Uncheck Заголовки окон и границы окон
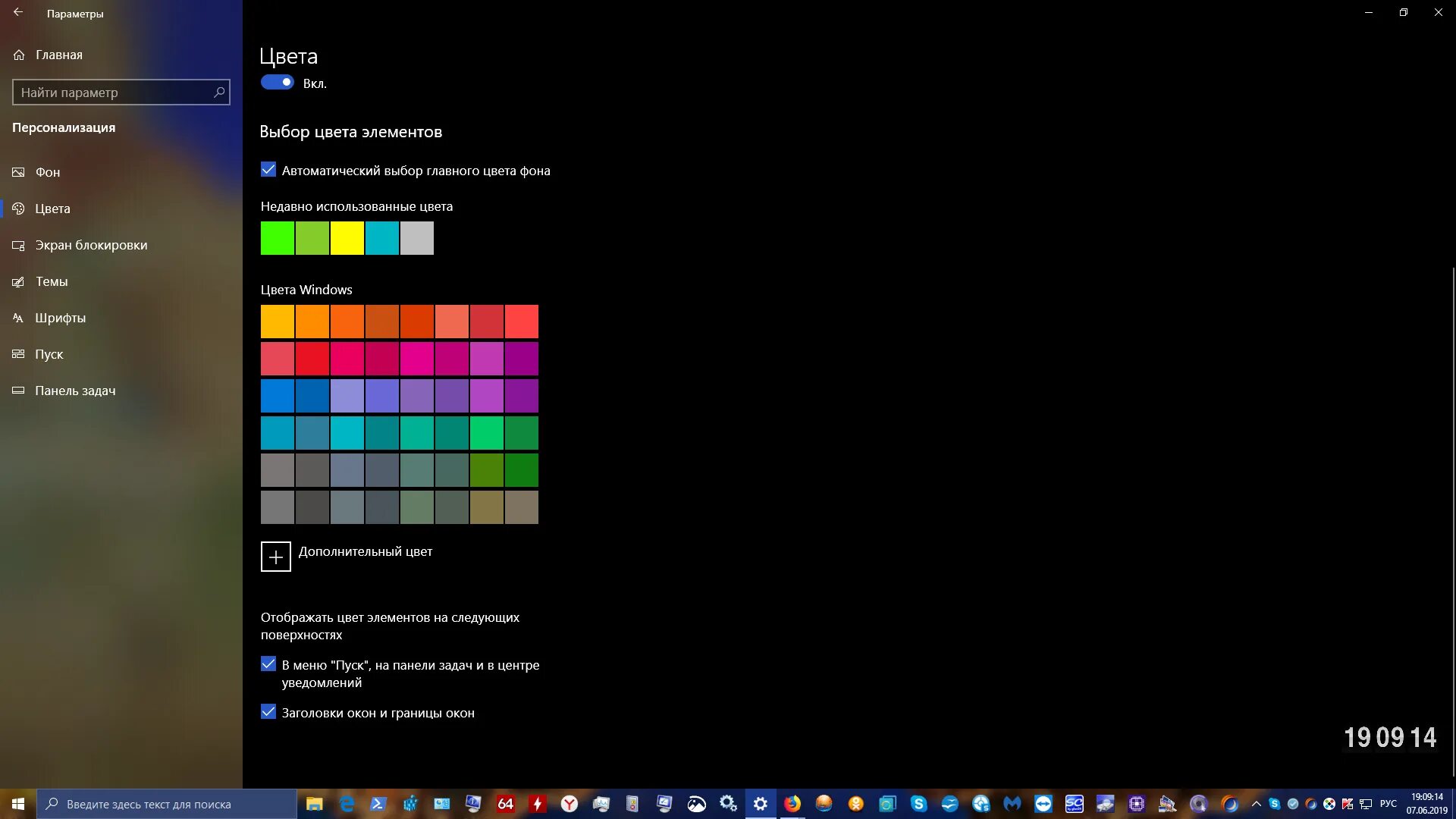Image resolution: width=1456 pixels, height=819 pixels. click(x=268, y=712)
